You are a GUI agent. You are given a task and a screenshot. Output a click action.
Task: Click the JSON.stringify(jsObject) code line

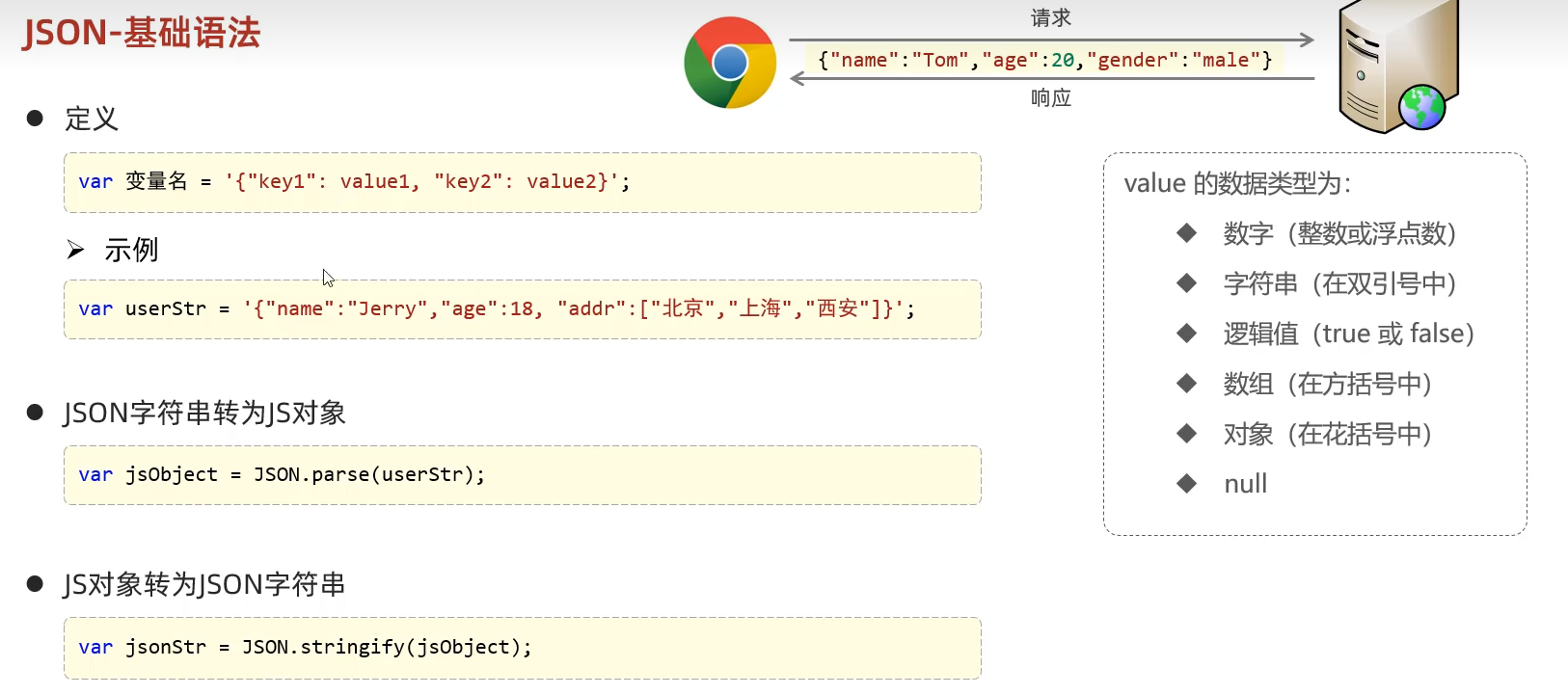tap(305, 647)
